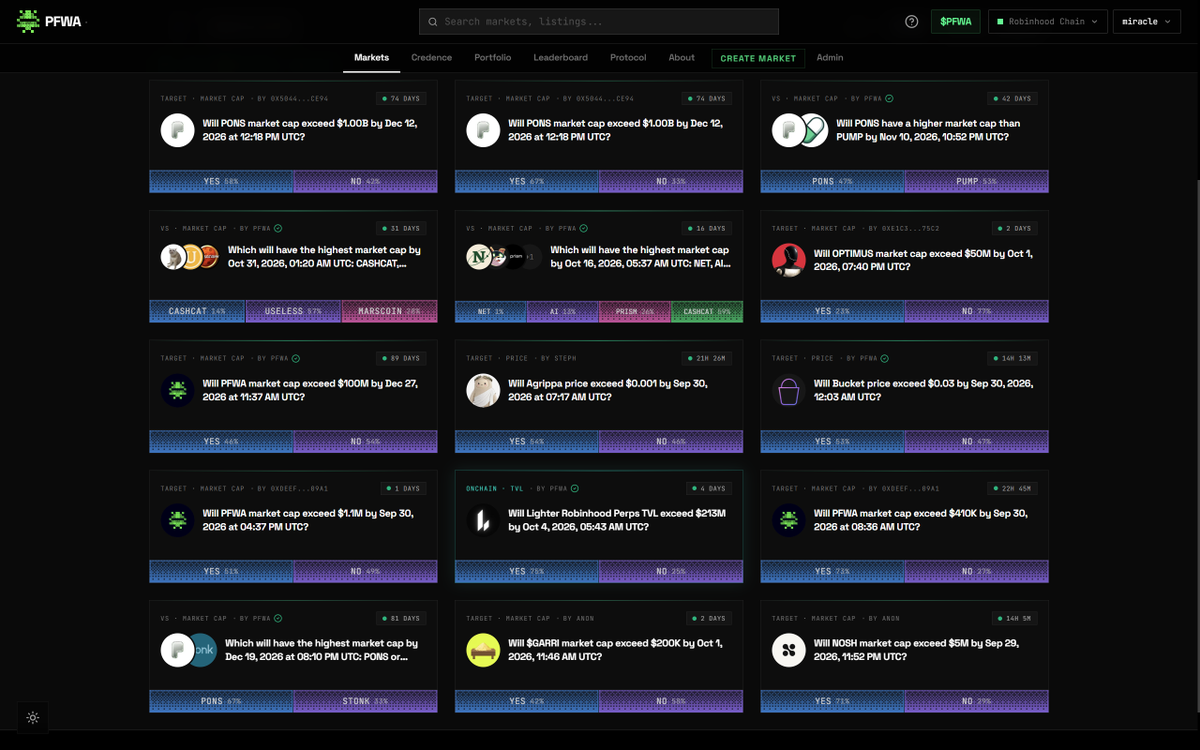The height and width of the screenshot is (750, 1200).
Task: Open the Robinhood Chain network dropdown
Action: 1047,21
